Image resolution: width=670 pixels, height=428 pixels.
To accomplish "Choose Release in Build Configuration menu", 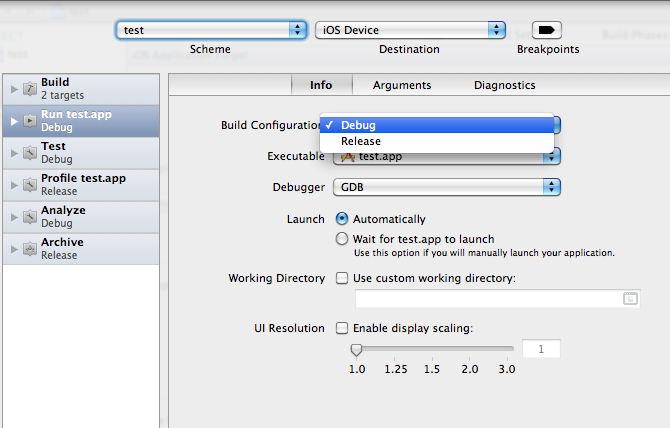I will 437,141.
